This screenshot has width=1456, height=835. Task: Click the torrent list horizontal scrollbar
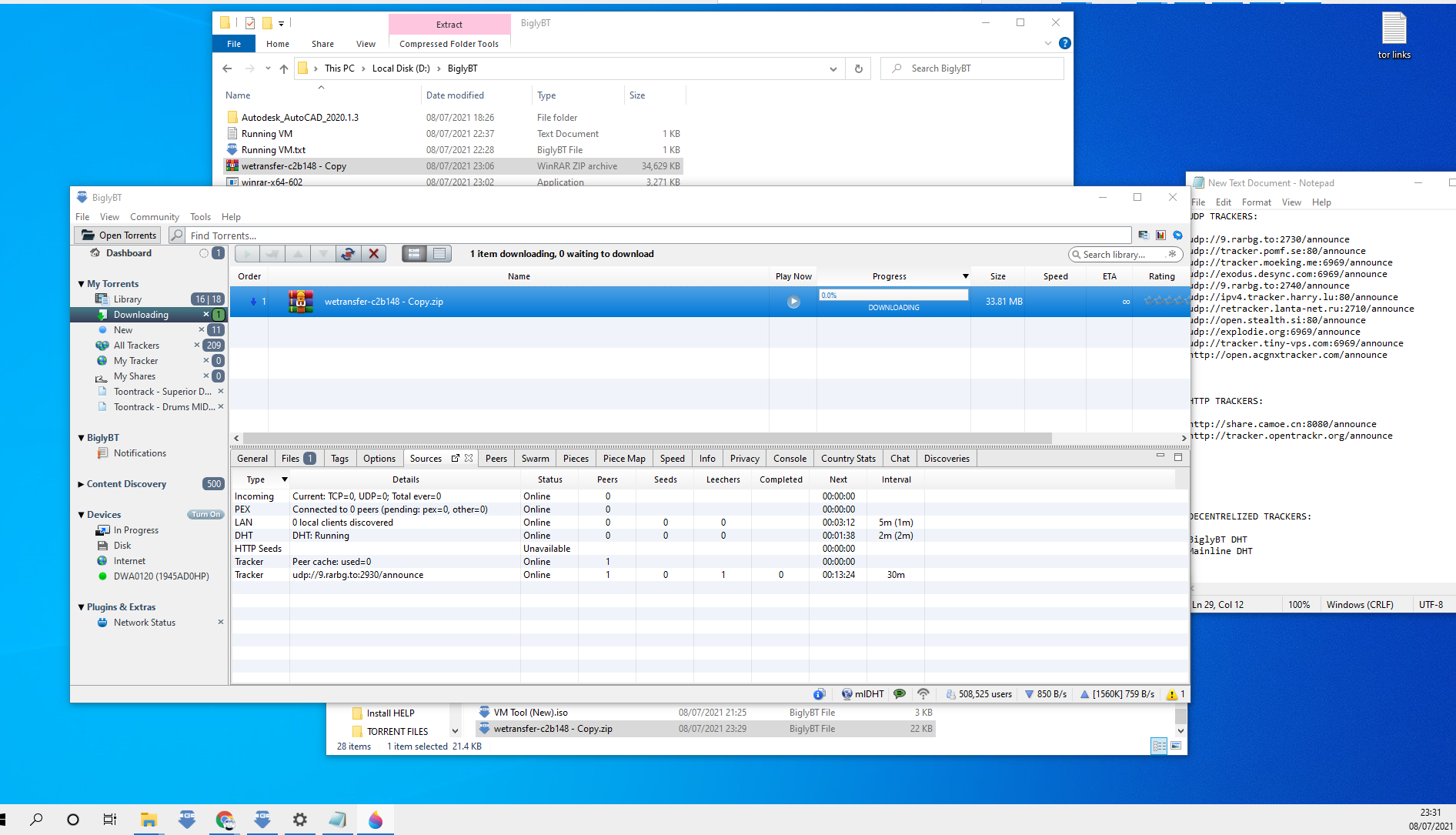[647, 438]
